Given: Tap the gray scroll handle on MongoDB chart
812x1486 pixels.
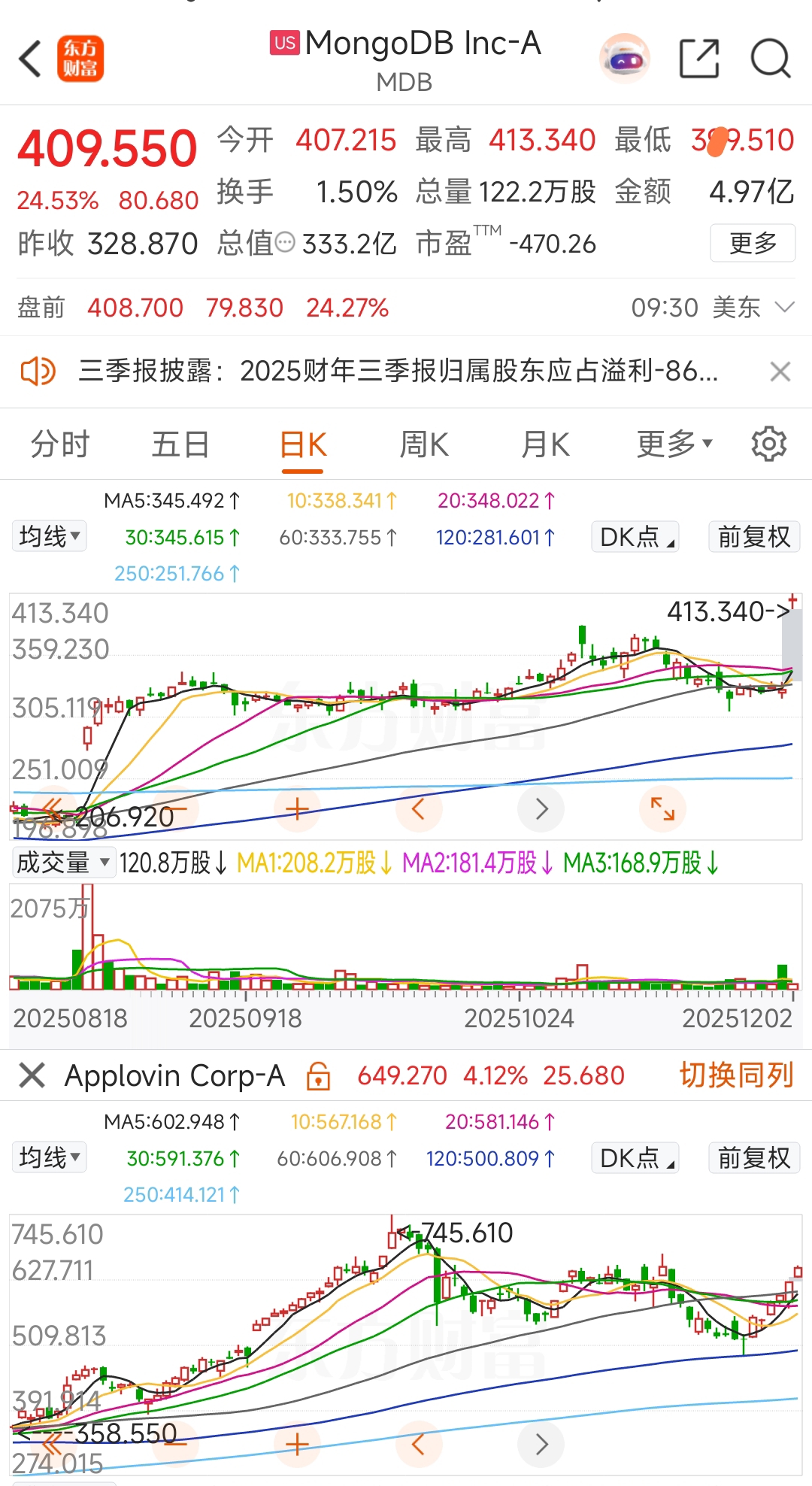Looking at the screenshot, I should pyautogui.click(x=792, y=647).
